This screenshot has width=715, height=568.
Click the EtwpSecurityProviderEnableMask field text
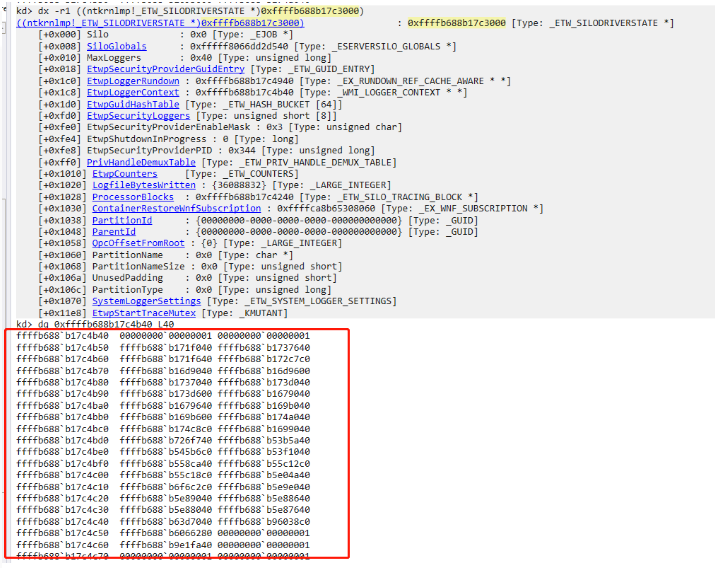click(x=168, y=127)
